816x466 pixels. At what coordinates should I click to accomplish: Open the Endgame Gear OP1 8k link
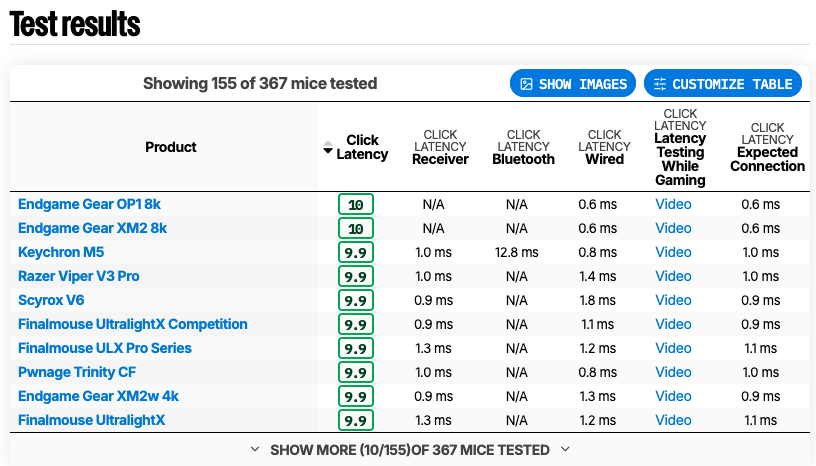[90, 204]
